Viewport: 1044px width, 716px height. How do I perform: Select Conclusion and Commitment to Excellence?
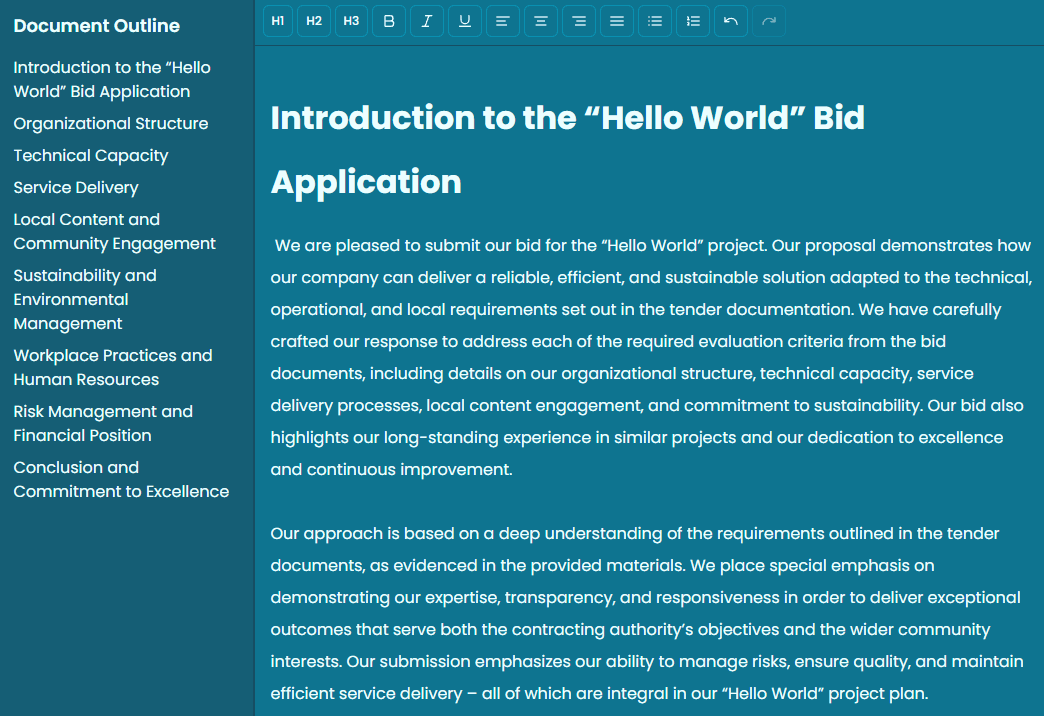coord(120,479)
